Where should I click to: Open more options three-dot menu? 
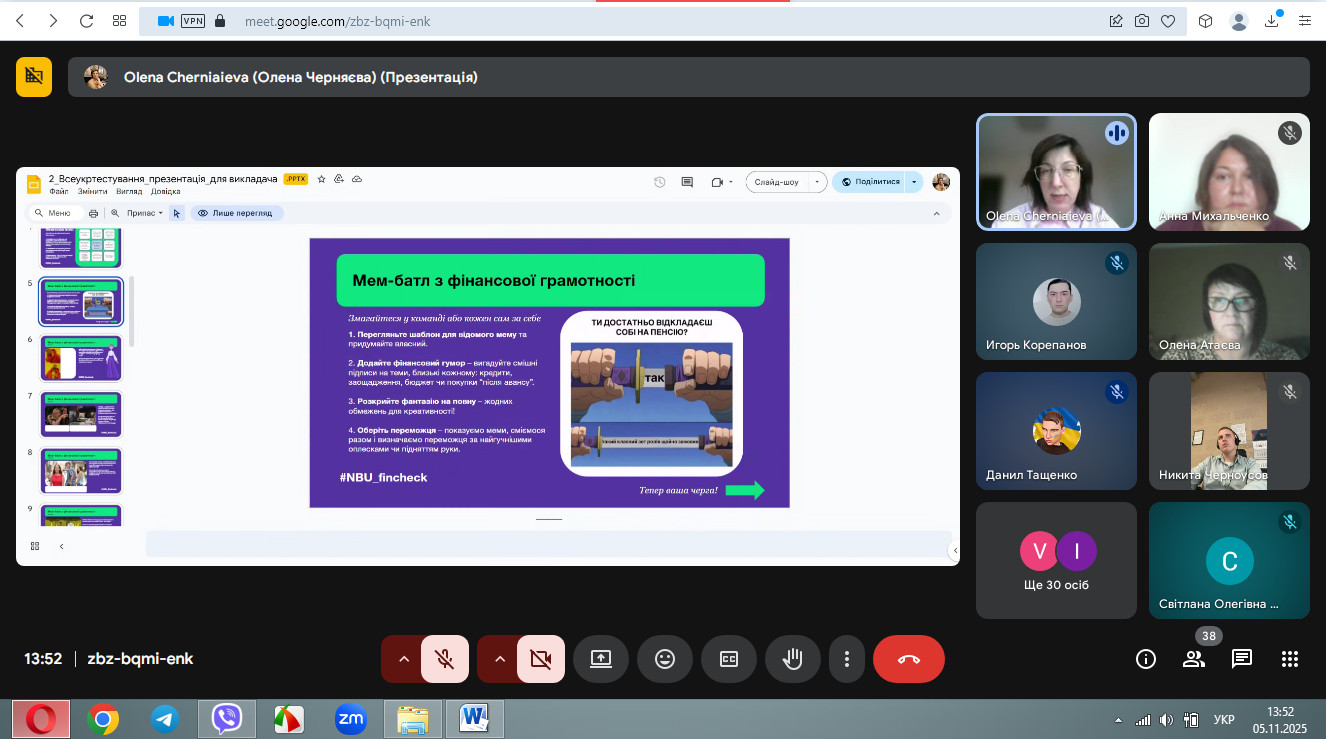(847, 659)
